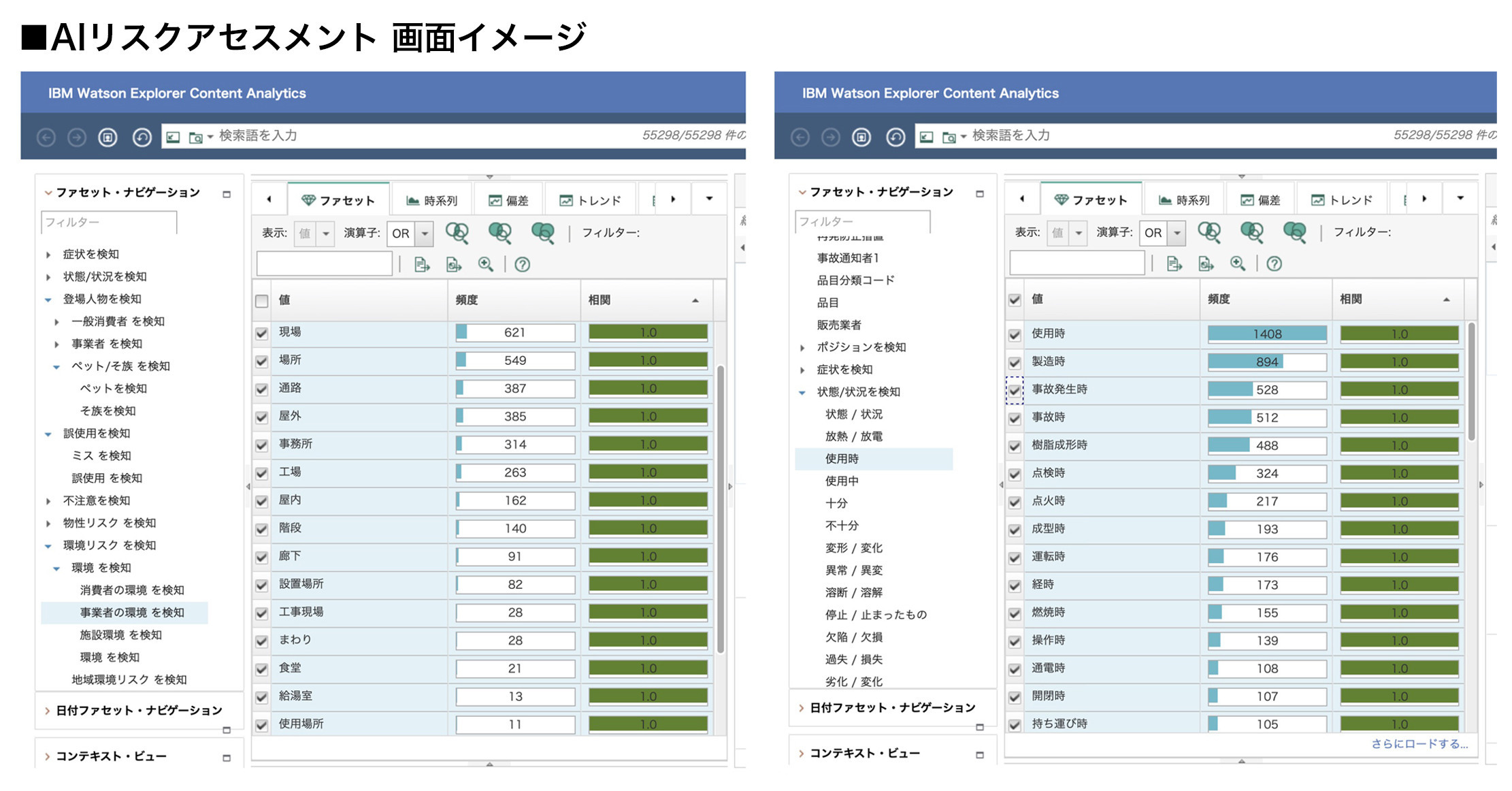The image size is (1512, 791).
Task: Click the zoom magnifier icon in left facet toolbar
Action: point(485,265)
